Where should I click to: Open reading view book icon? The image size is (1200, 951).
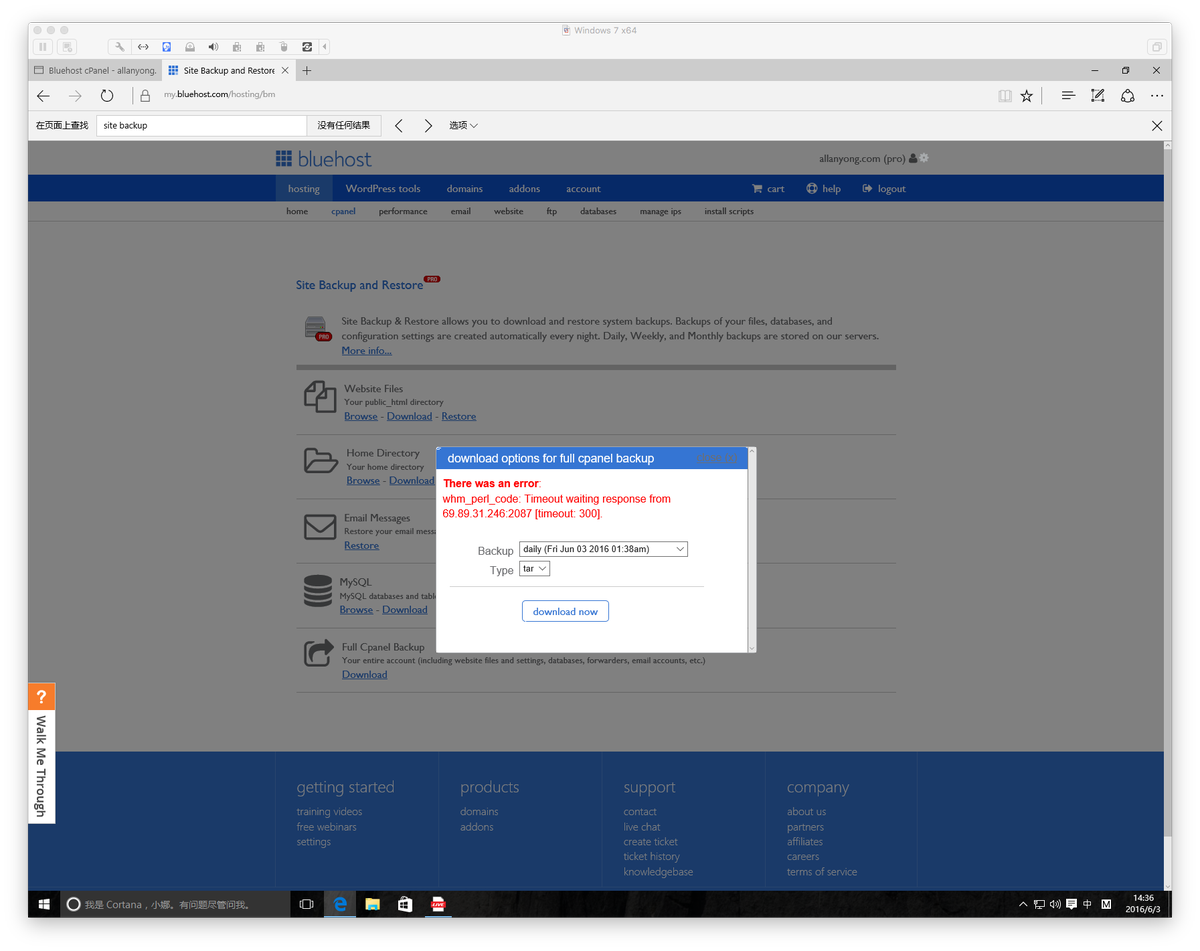[x=1005, y=96]
